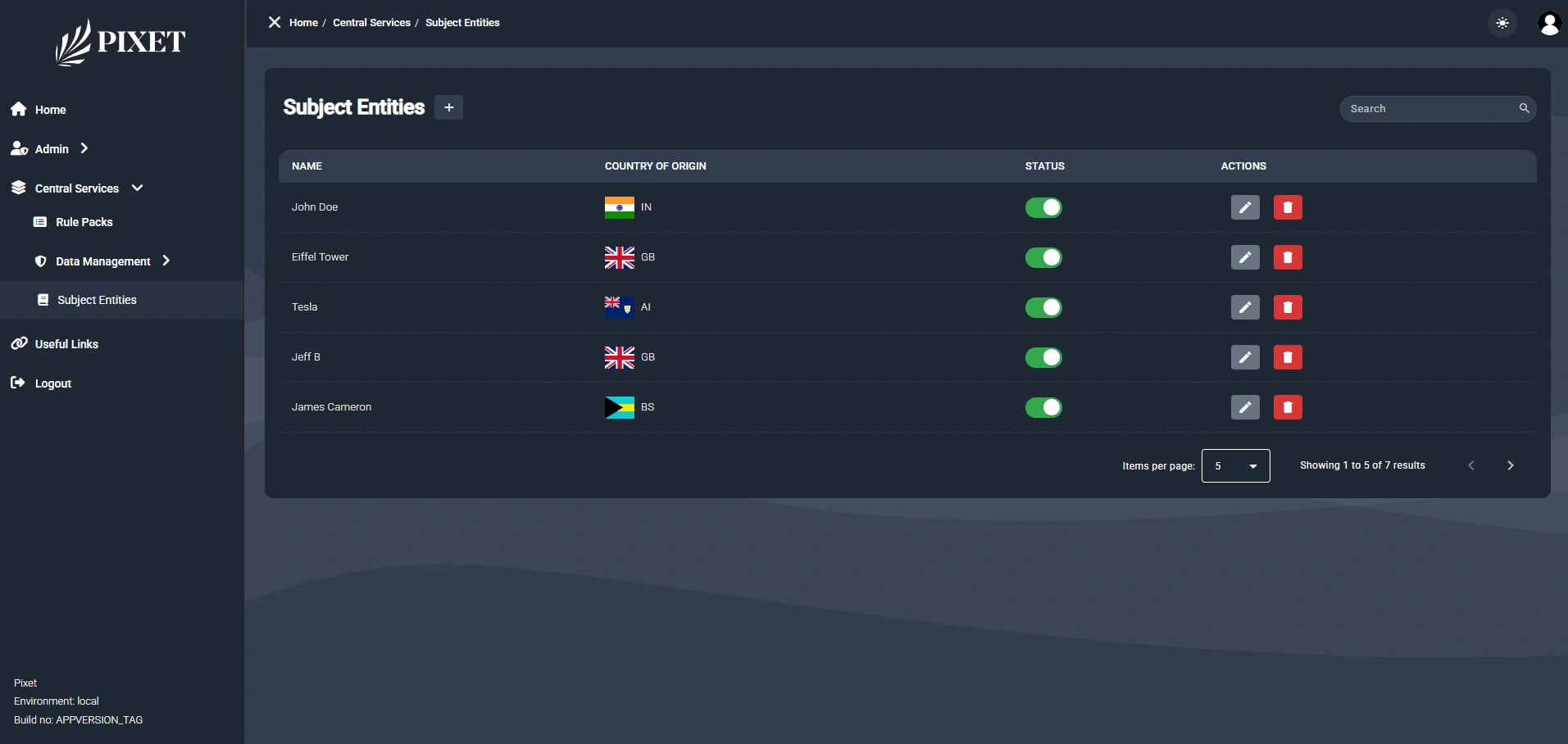Image resolution: width=1568 pixels, height=744 pixels.
Task: Delete the Eiffel Tower entity
Action: coord(1287,257)
